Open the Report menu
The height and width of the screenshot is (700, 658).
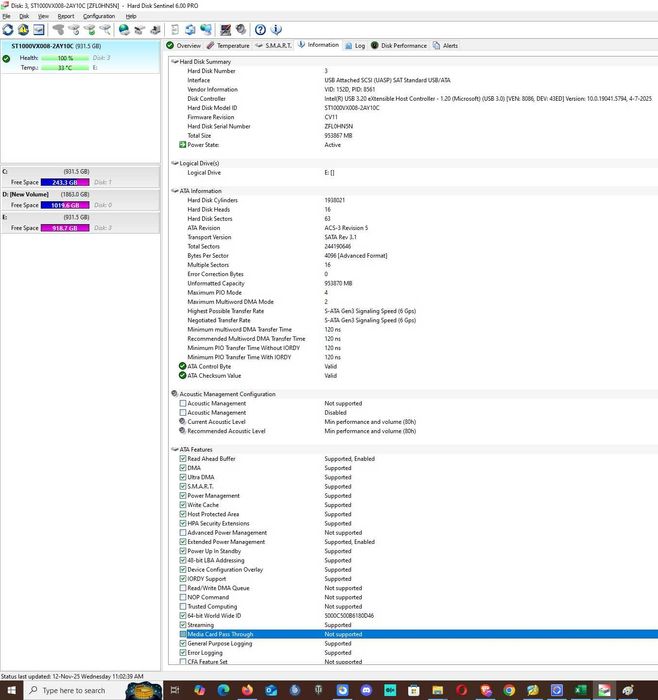[66, 16]
